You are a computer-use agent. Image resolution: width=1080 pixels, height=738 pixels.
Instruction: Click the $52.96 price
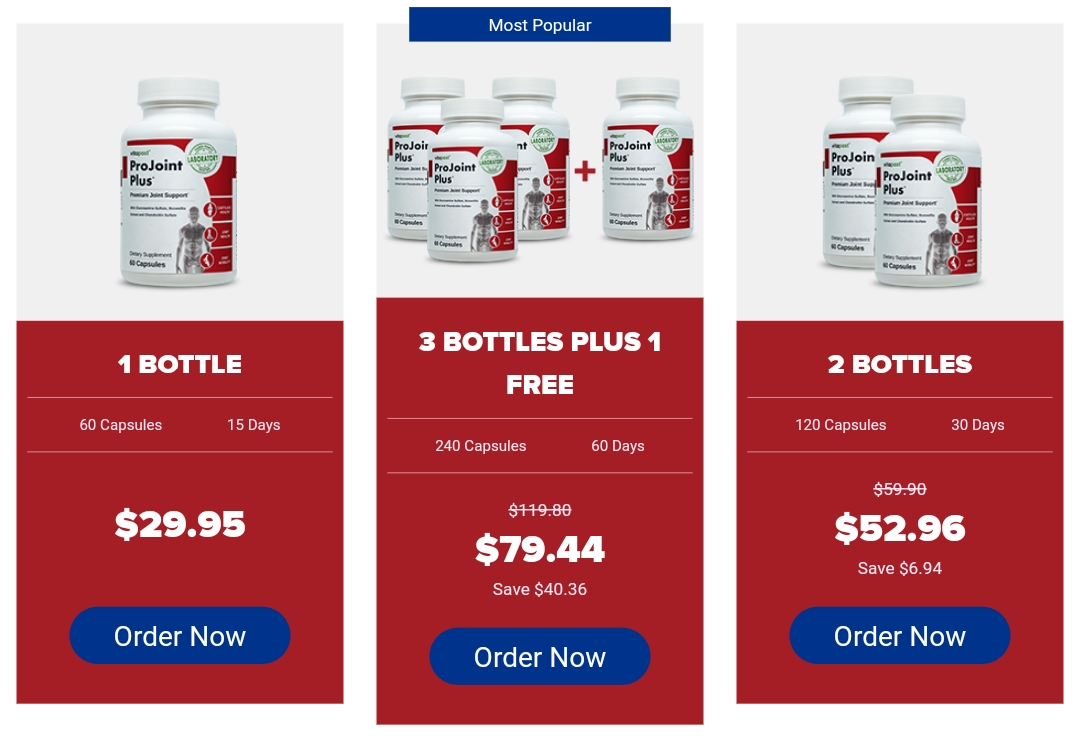tap(900, 529)
